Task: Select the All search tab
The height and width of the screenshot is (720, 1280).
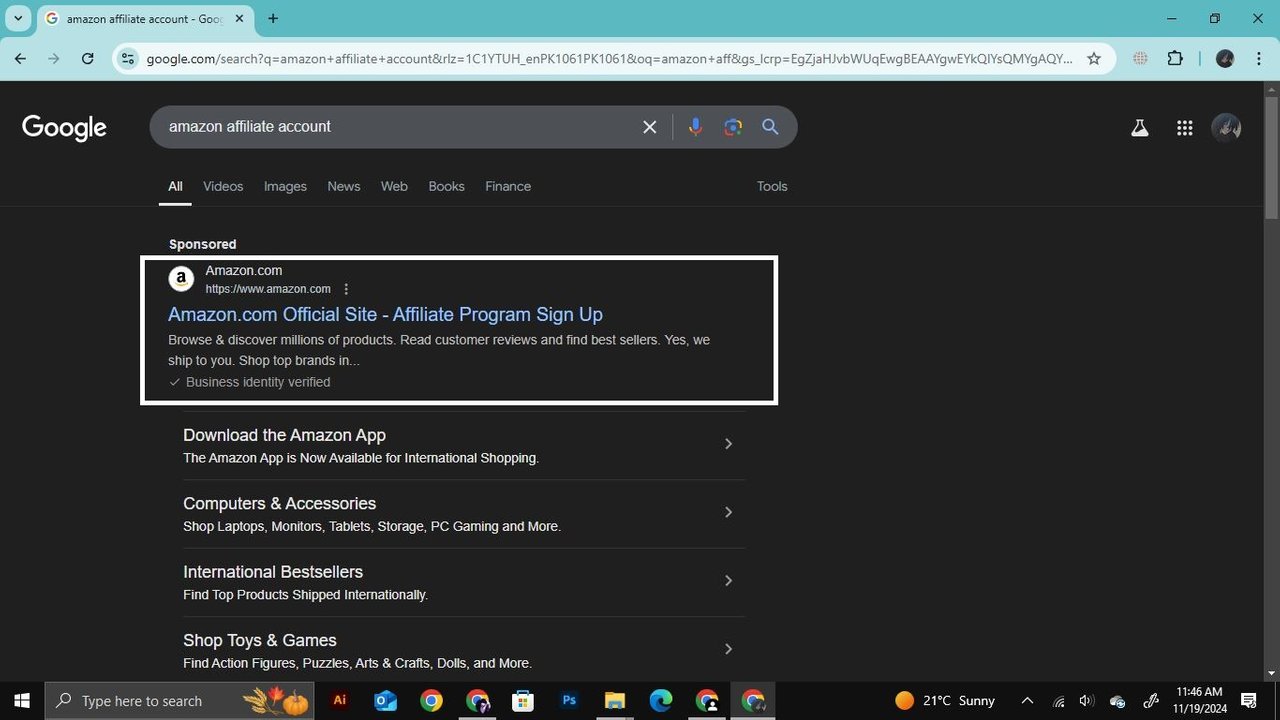Action: point(175,186)
